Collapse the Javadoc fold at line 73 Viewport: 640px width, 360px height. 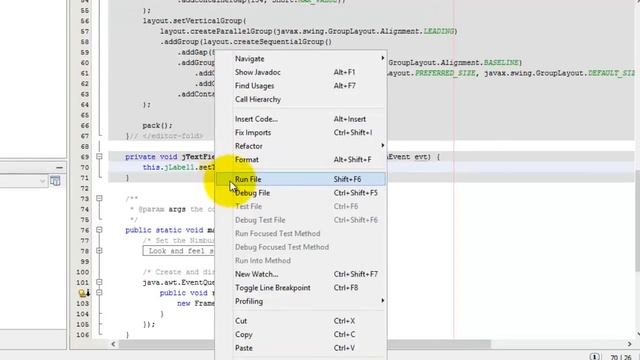(99, 198)
